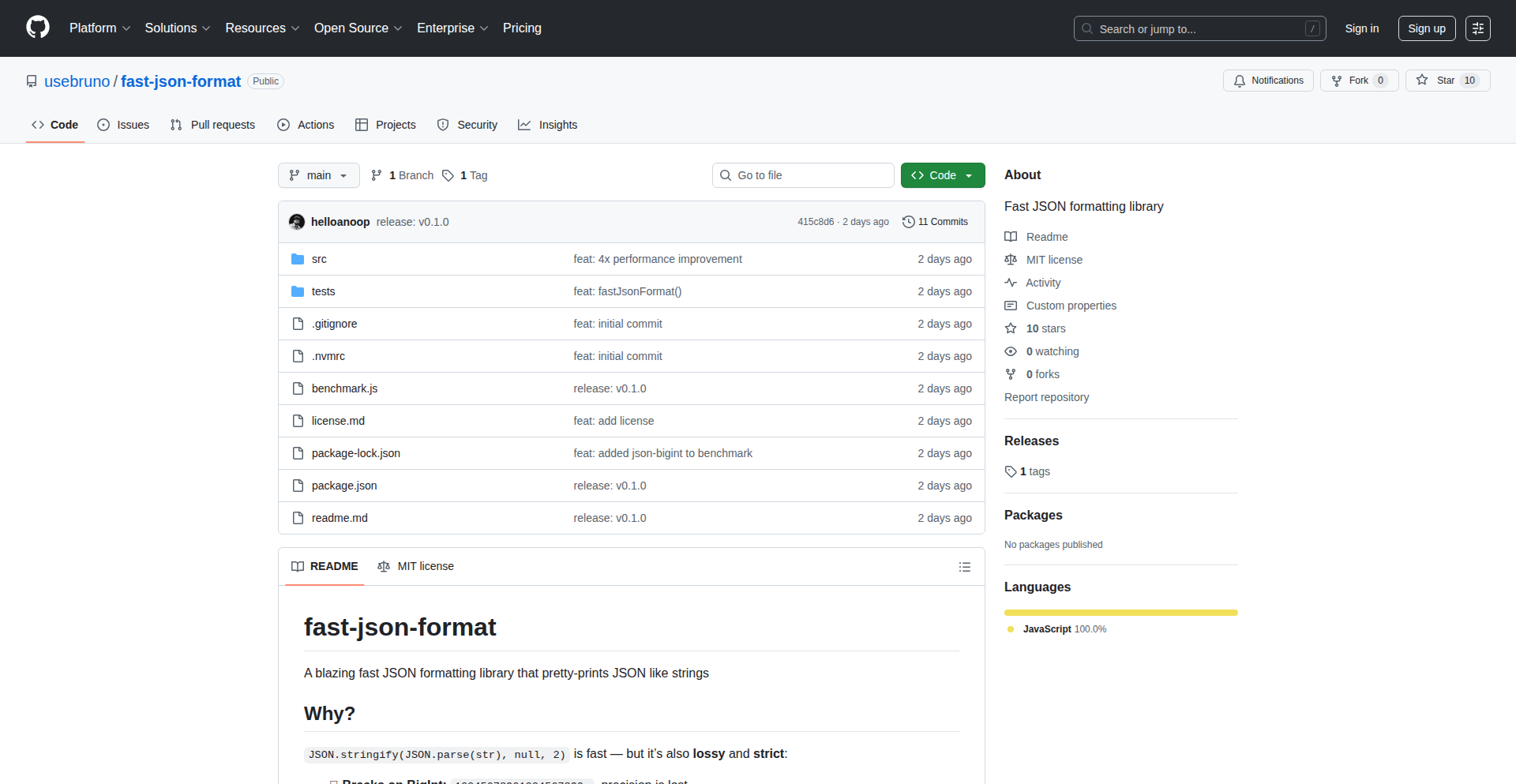
Task: Click the Notifications bell icon
Action: click(x=1240, y=81)
